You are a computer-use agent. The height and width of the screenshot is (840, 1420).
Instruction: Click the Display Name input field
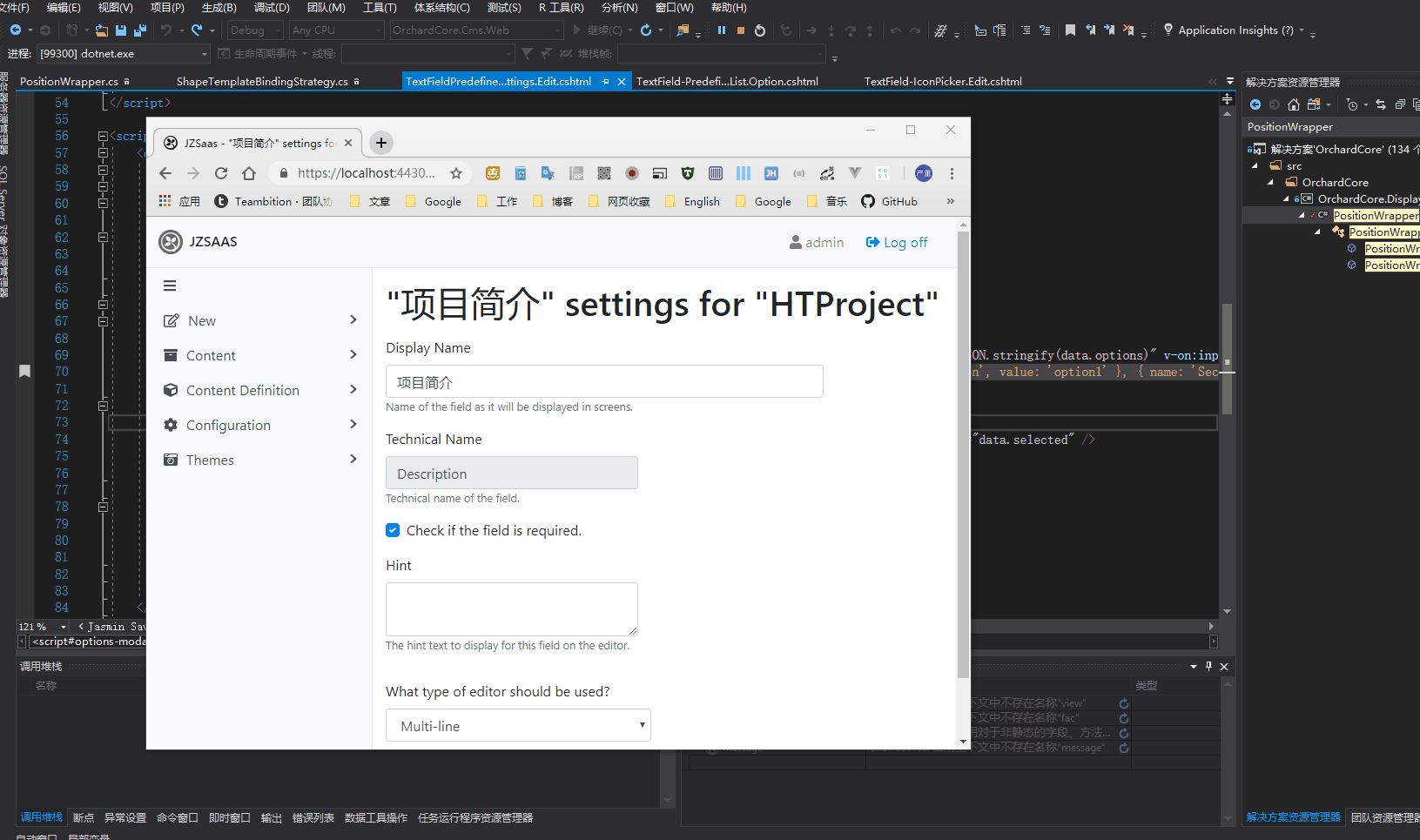[604, 381]
